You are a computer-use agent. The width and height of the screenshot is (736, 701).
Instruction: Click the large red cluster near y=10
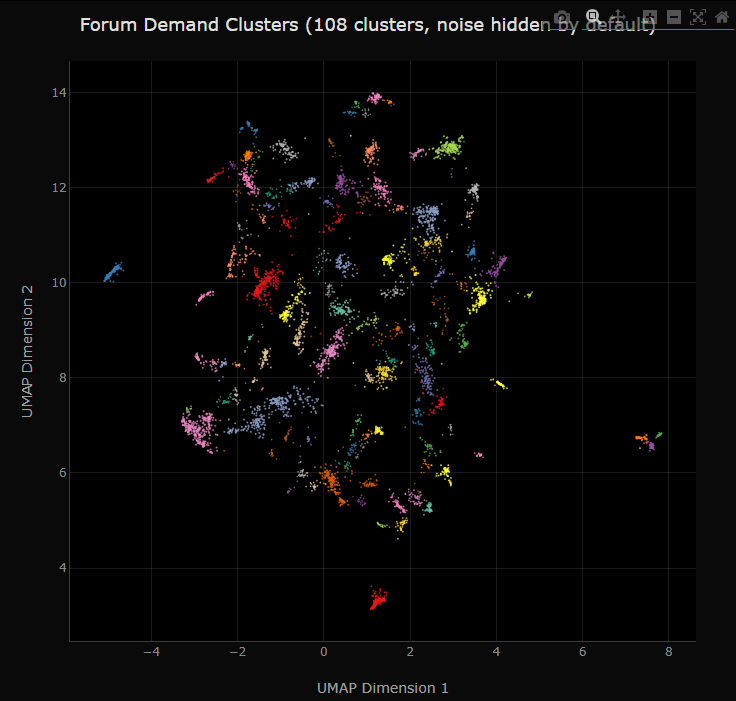[x=265, y=284]
